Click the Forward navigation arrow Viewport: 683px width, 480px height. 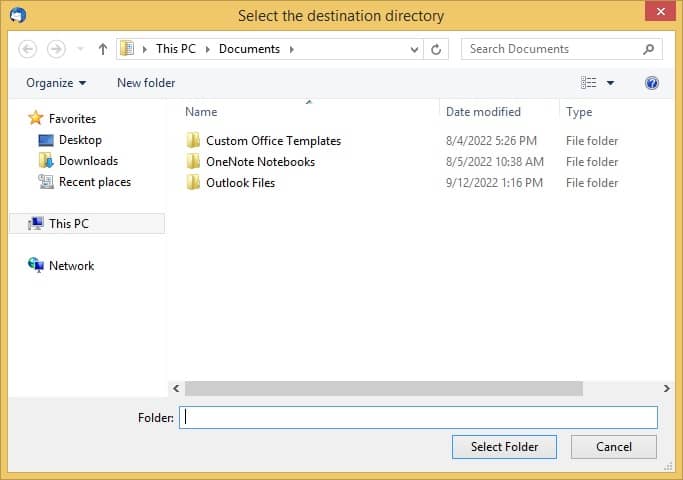click(56, 49)
